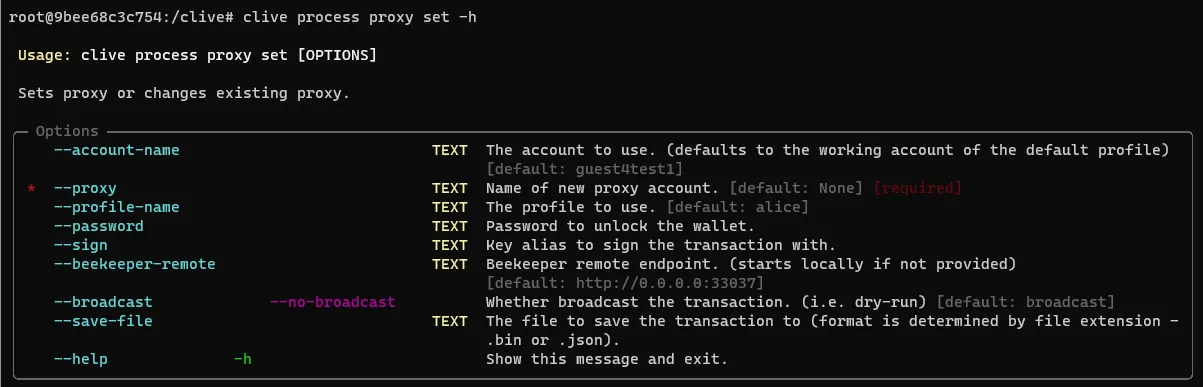The width and height of the screenshot is (1203, 387).
Task: Click the Options section header label
Action: [67, 131]
